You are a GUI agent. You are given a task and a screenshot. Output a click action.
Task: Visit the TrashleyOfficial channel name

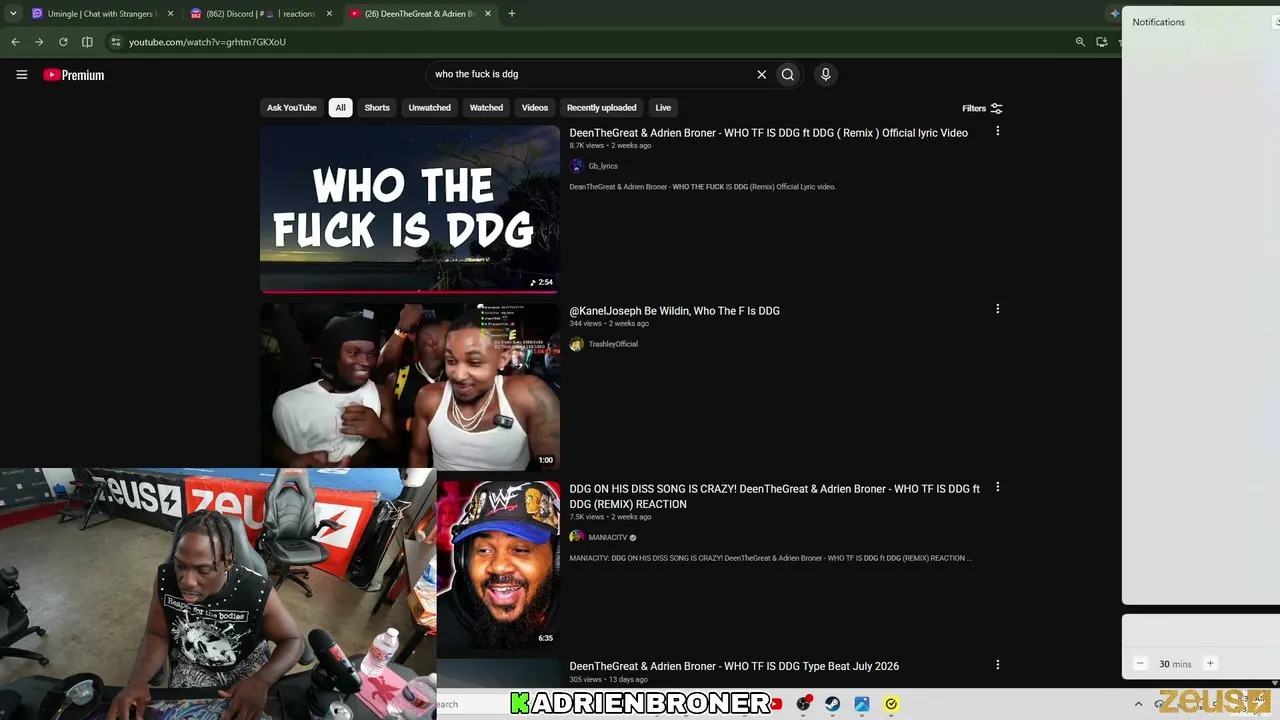613,344
